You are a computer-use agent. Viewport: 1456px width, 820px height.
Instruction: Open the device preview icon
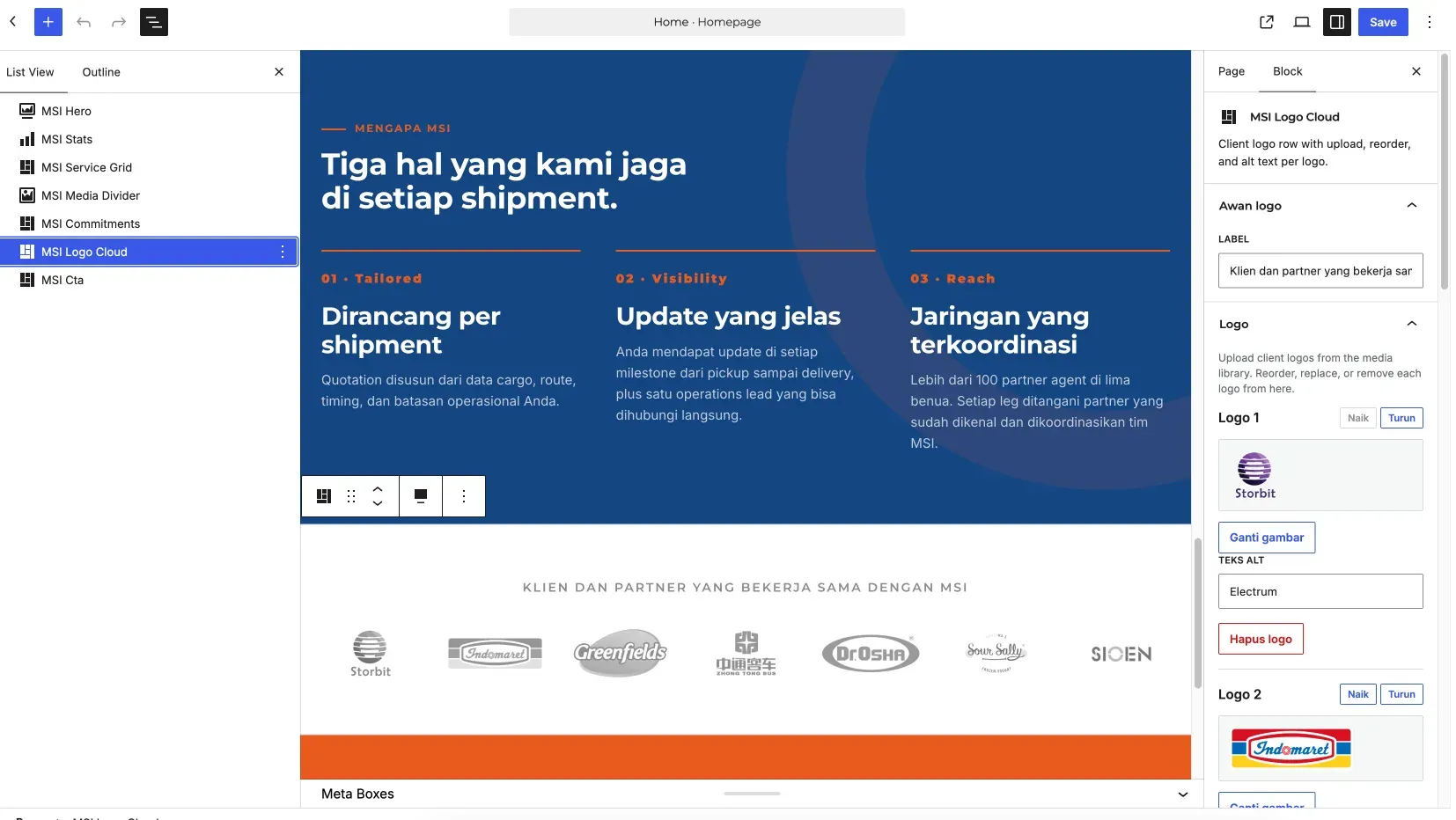pos(1302,22)
